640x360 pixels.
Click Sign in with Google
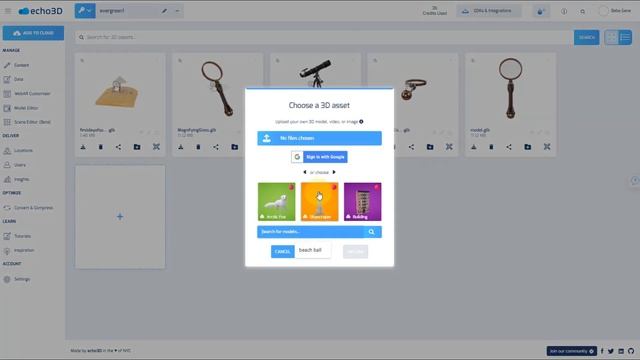319,157
